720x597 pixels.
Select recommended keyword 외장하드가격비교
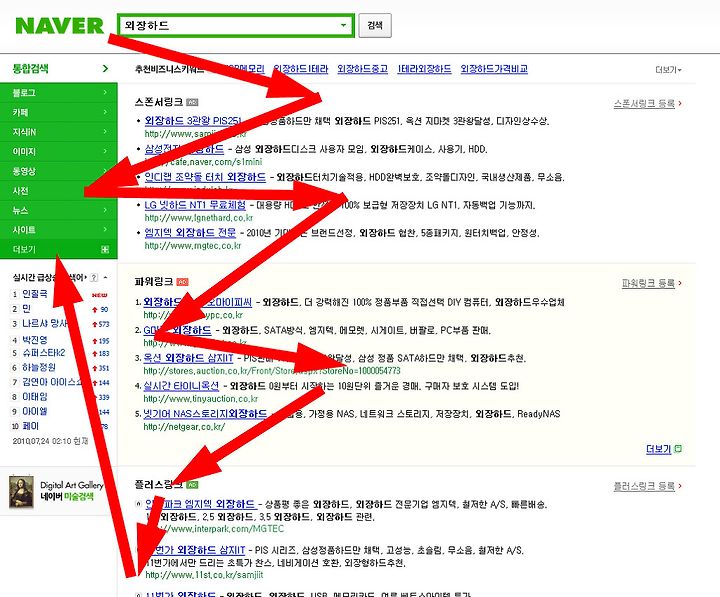(x=494, y=69)
